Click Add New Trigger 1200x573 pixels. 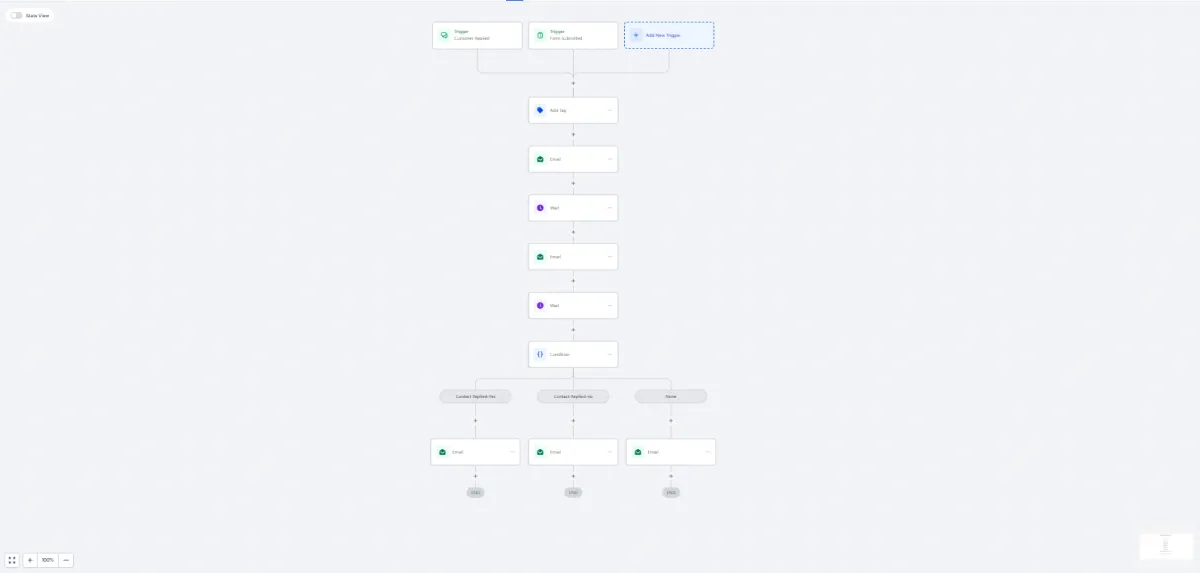point(669,35)
